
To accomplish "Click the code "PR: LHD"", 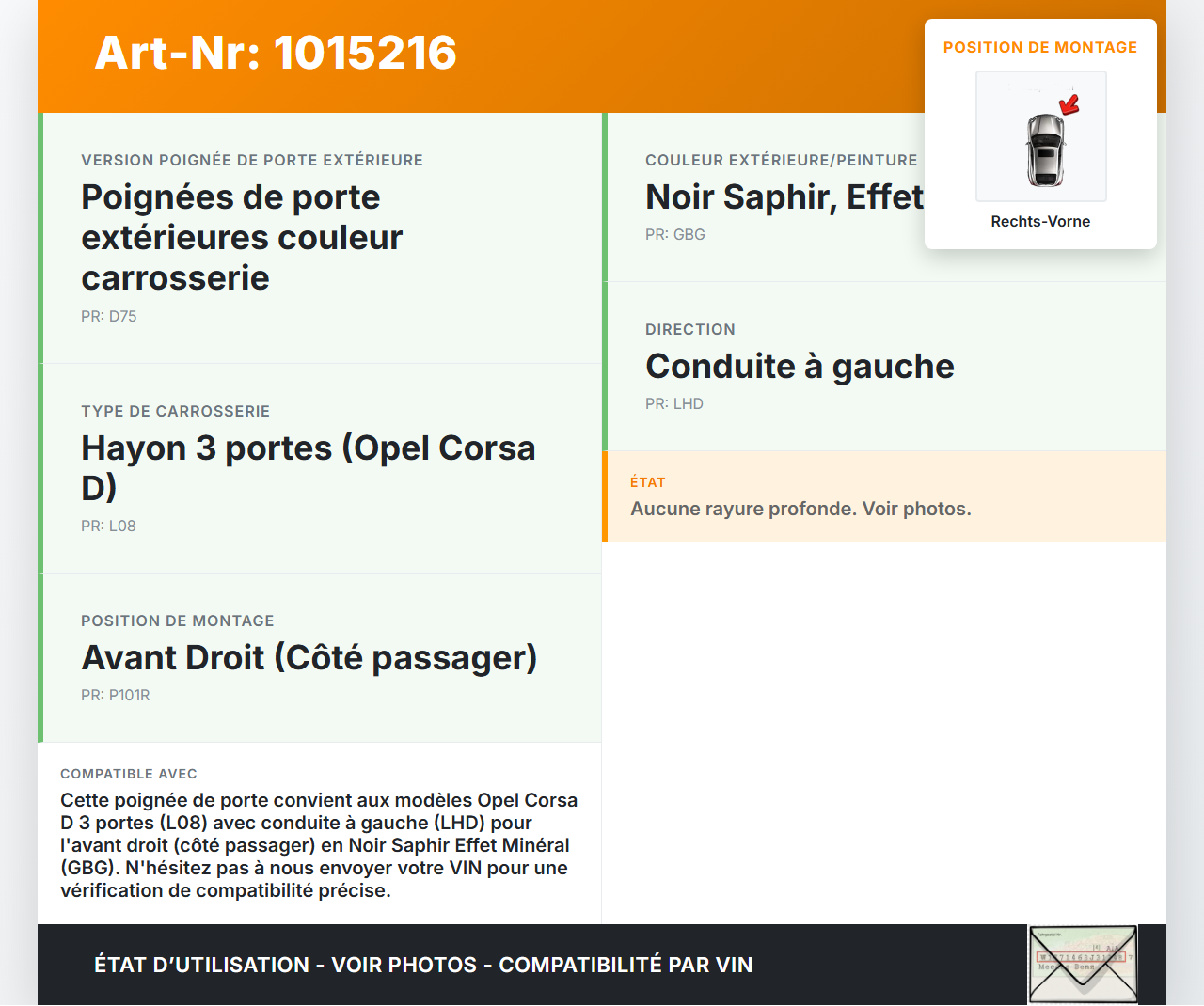I will [674, 404].
